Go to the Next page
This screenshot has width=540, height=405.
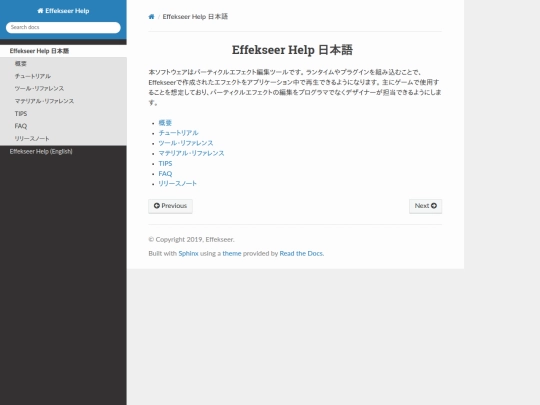pos(426,206)
